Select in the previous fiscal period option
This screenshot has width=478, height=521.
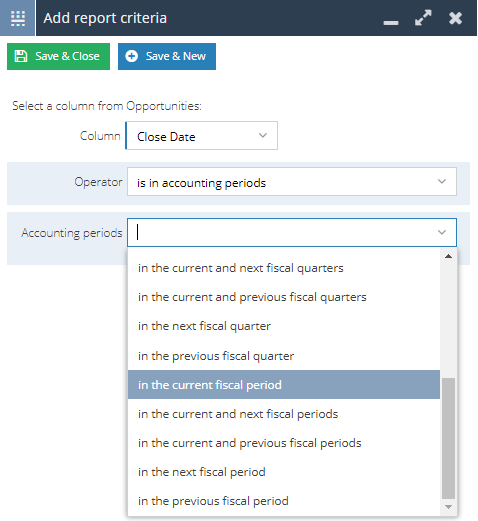284,501
